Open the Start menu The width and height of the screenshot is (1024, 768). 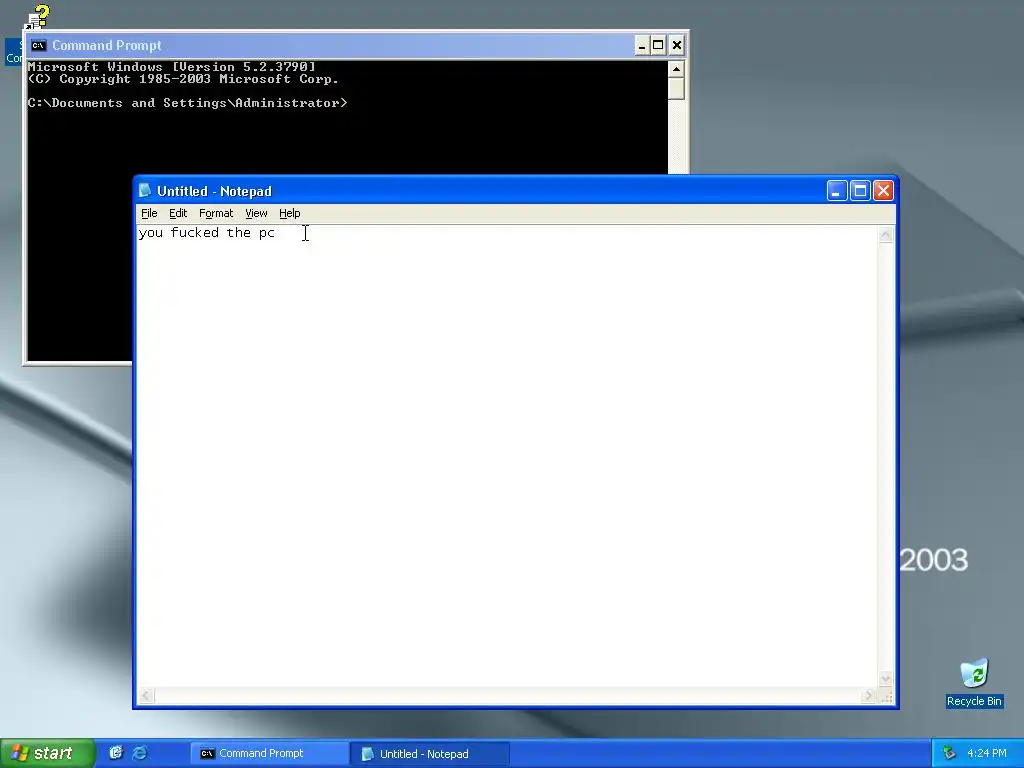(x=47, y=753)
